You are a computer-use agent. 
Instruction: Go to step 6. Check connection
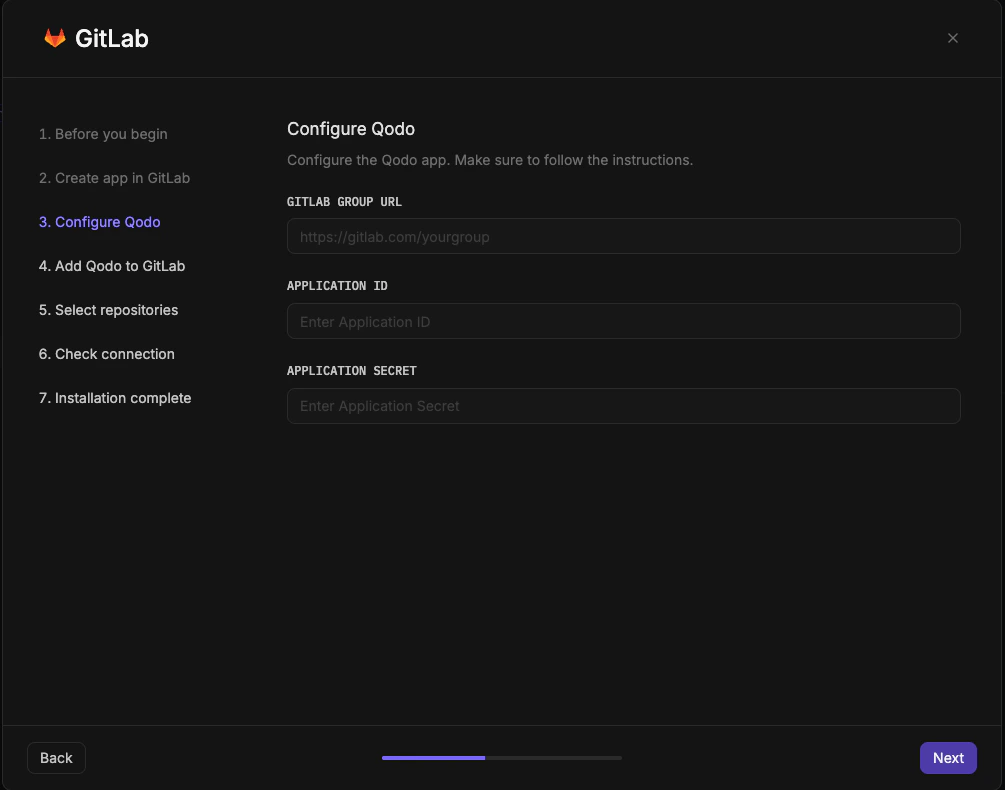click(x=106, y=354)
